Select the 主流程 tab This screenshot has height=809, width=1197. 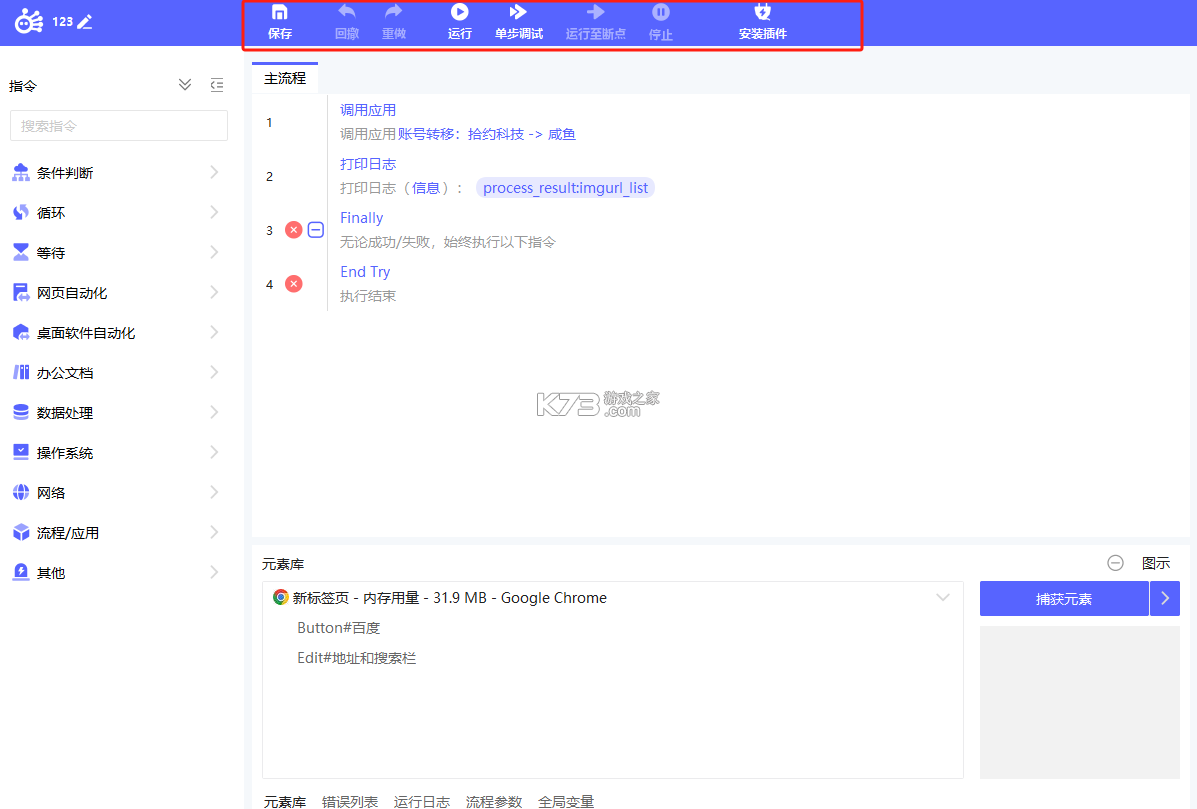click(285, 78)
